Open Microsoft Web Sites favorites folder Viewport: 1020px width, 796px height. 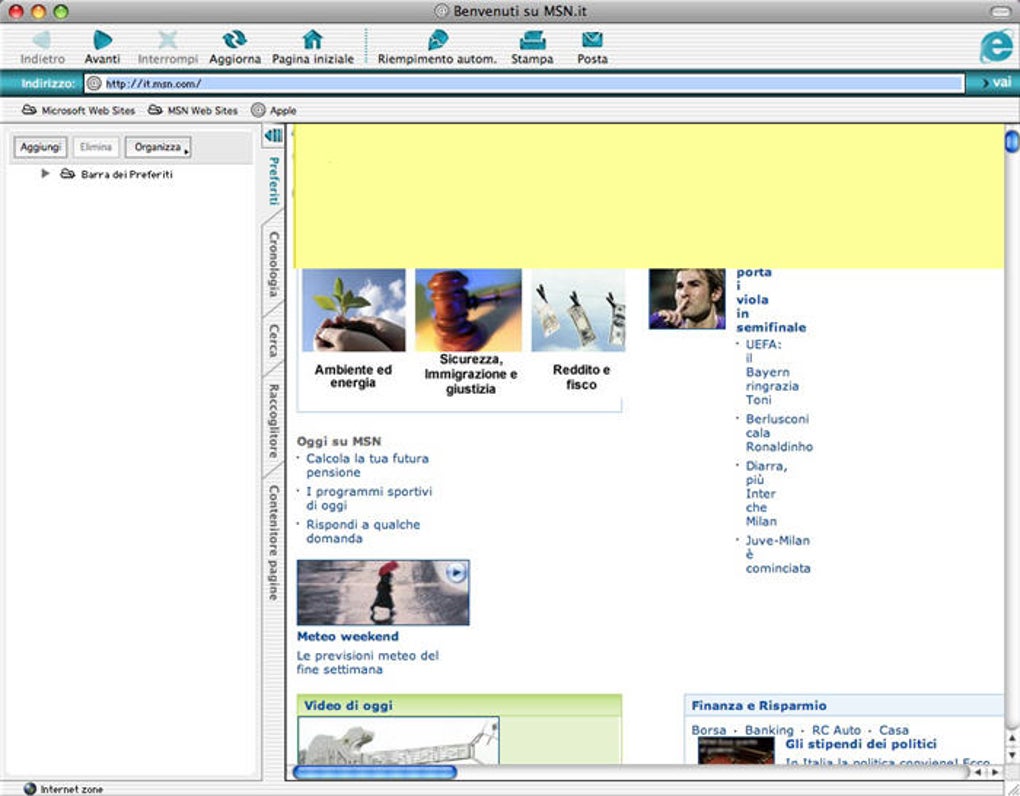tap(79, 111)
